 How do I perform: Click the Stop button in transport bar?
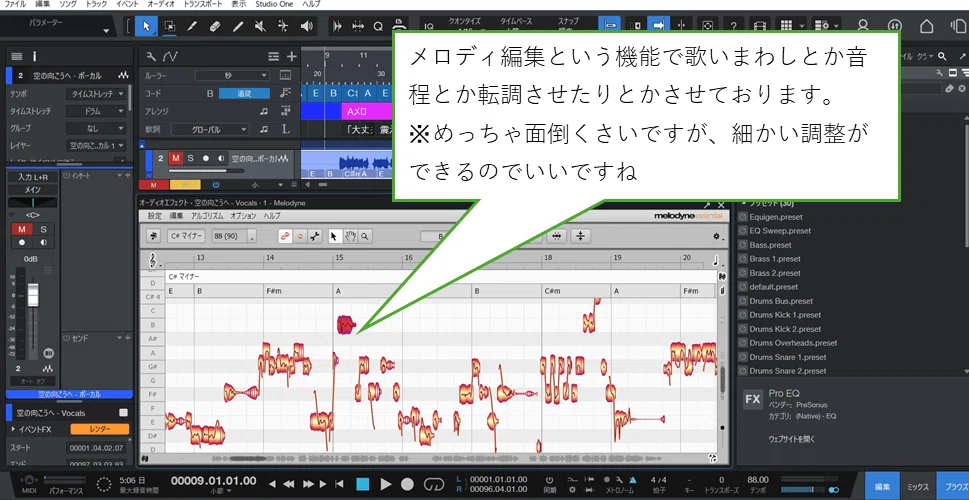[x=363, y=484]
